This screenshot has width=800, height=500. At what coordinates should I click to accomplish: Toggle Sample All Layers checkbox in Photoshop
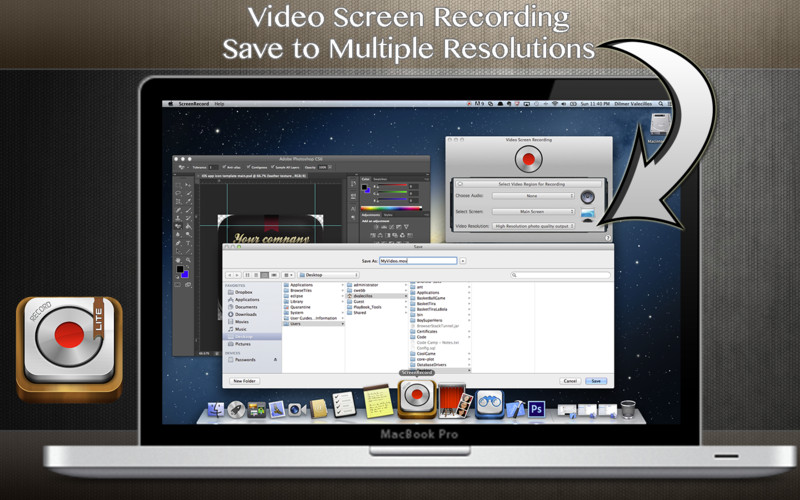point(273,167)
